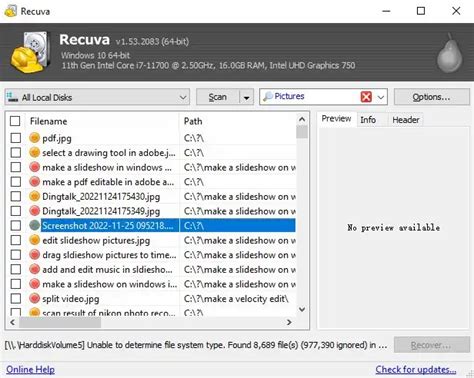Screen dimensions: 474x378
Task: Check the split video.jpg checkbox
Action: pos(16,298)
